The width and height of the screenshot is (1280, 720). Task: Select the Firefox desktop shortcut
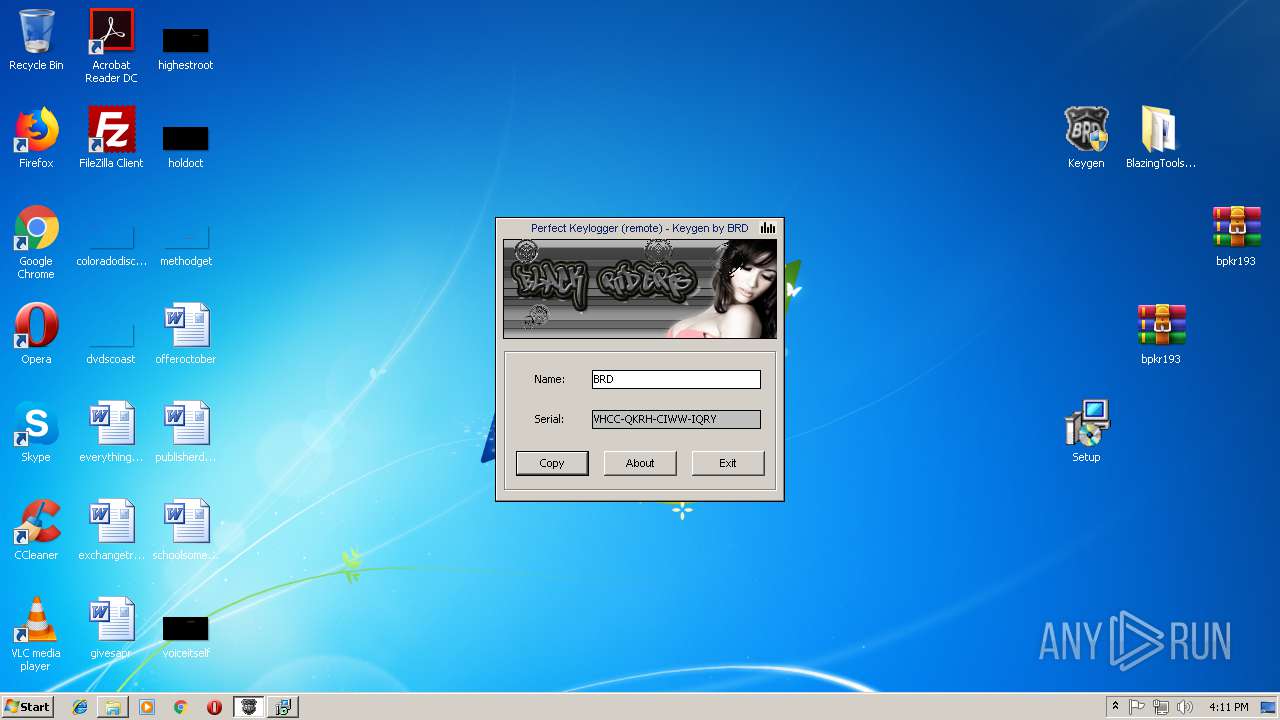(x=36, y=138)
